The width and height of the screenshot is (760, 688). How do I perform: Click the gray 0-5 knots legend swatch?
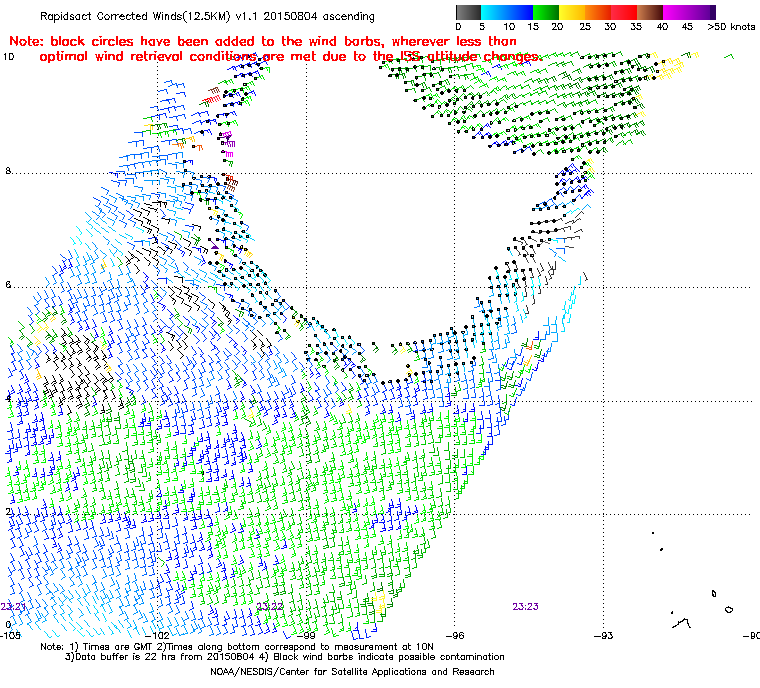468,12
